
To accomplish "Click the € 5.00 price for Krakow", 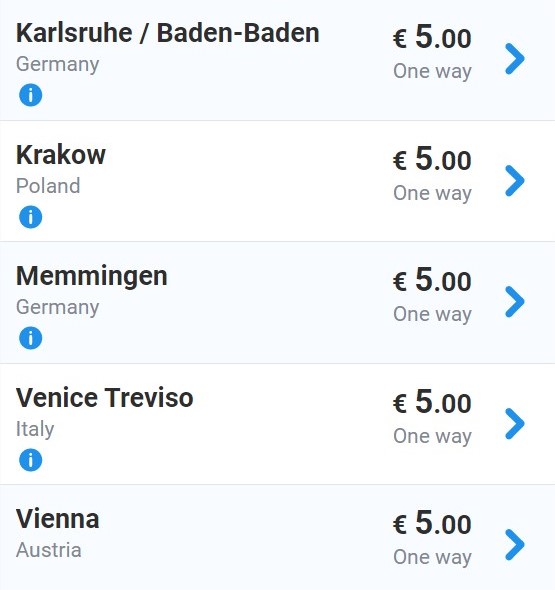I will pyautogui.click(x=432, y=159).
